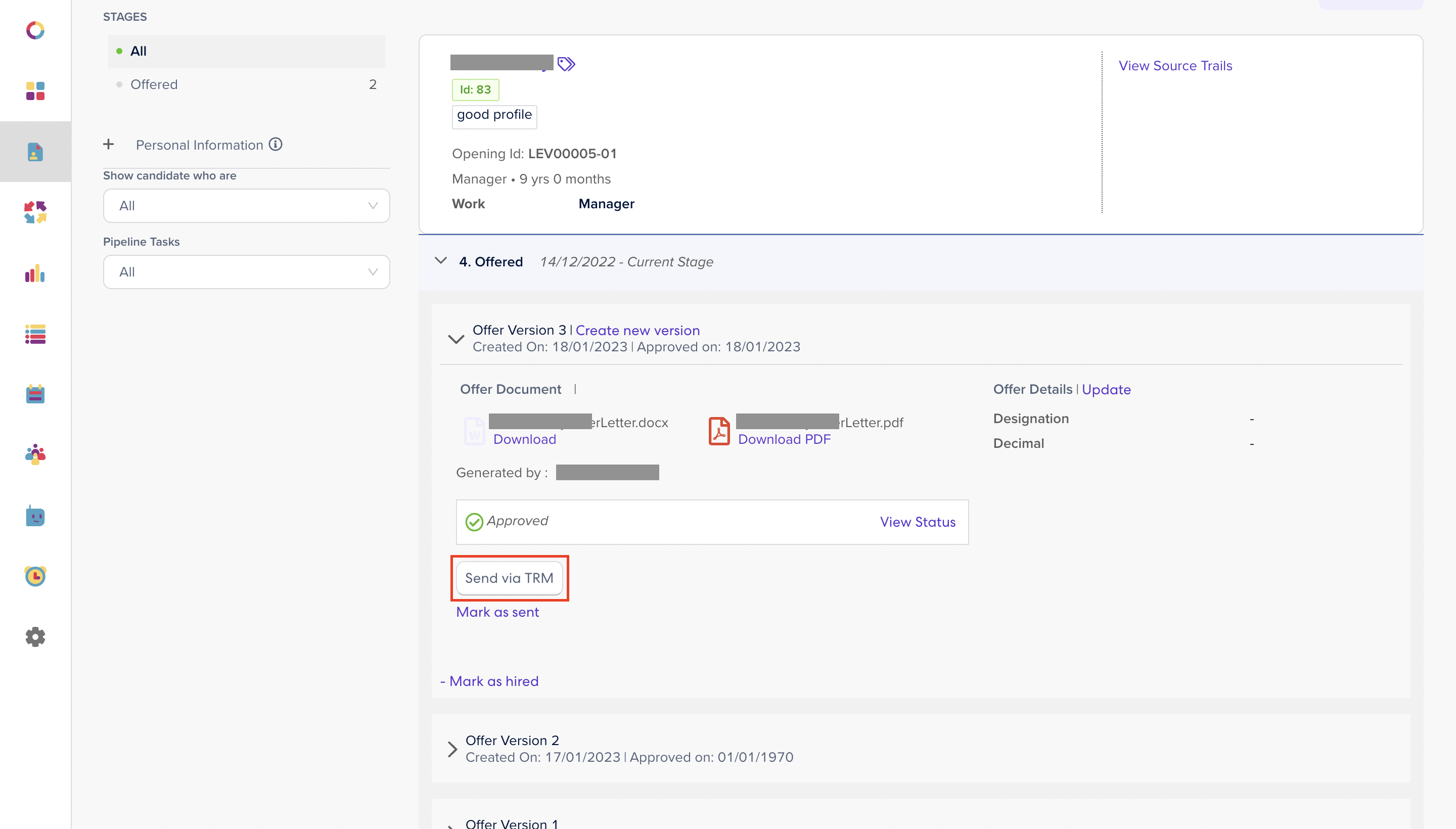Click Mark as sent link
The height and width of the screenshot is (829, 1456).
point(497,612)
